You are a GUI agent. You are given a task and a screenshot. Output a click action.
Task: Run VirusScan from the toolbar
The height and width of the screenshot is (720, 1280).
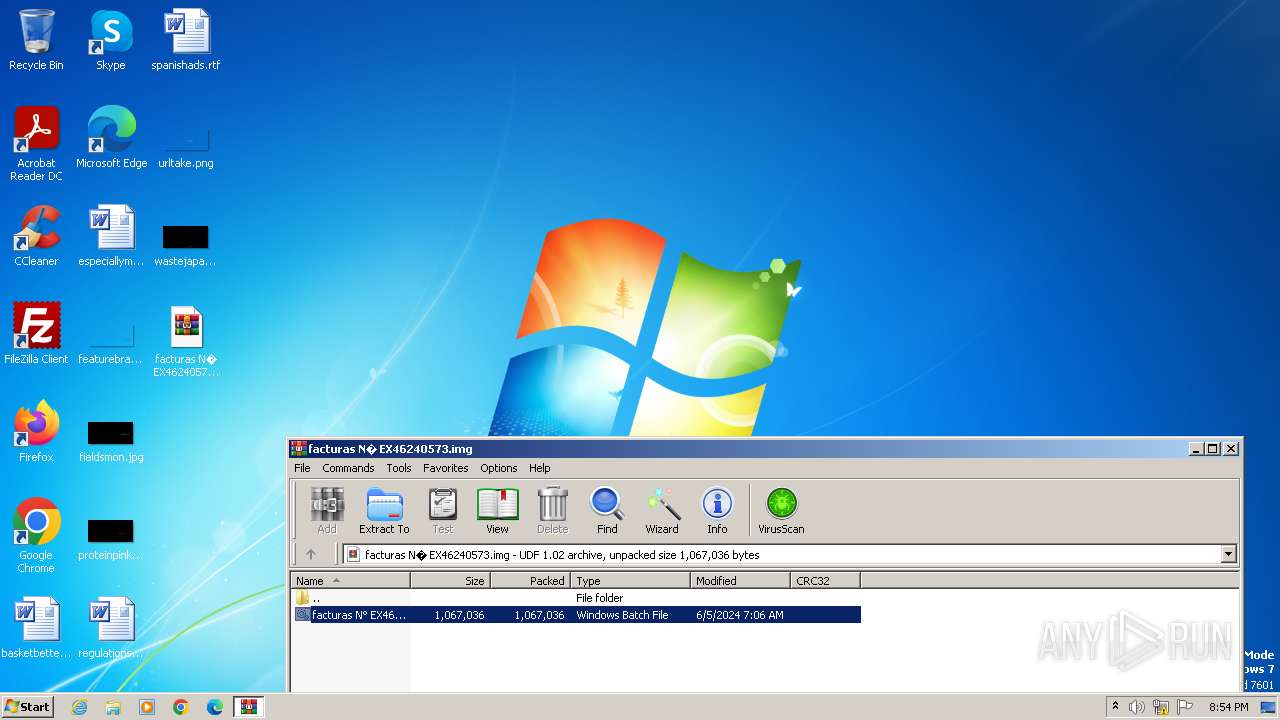(781, 511)
